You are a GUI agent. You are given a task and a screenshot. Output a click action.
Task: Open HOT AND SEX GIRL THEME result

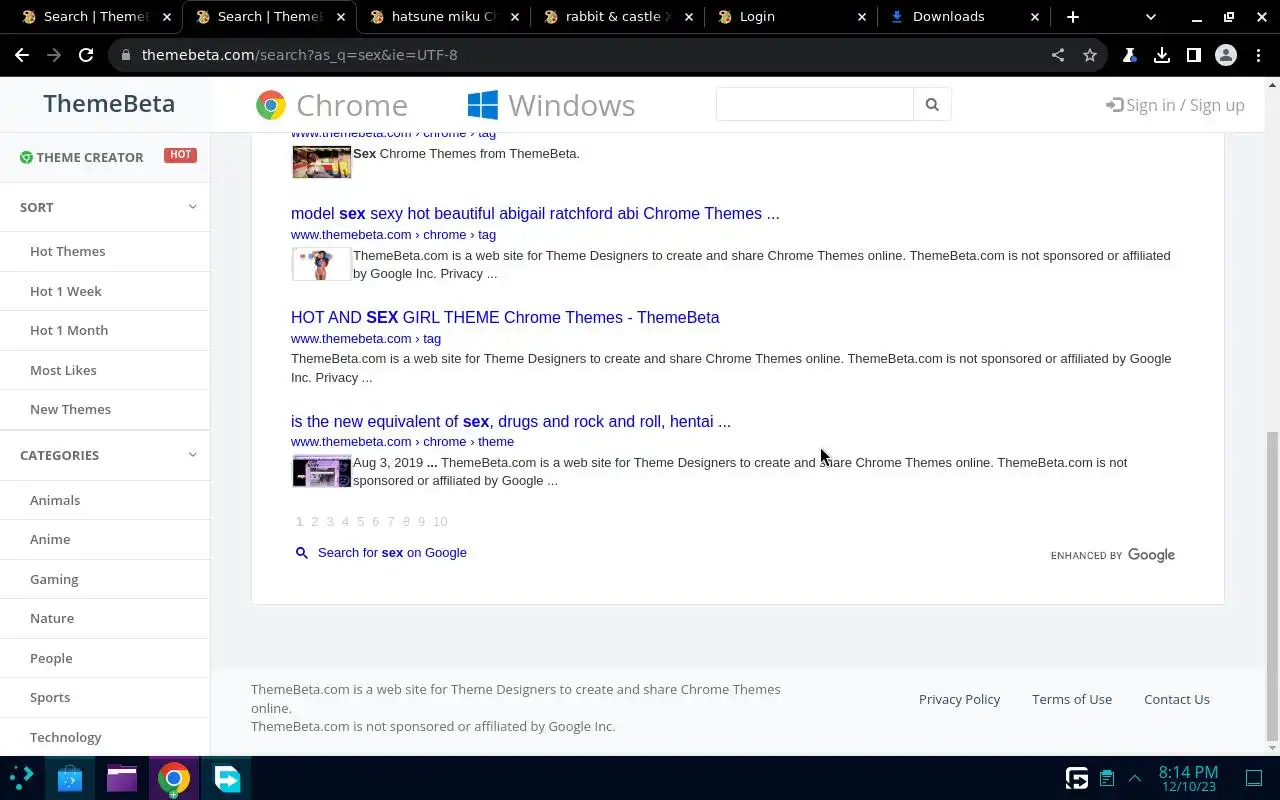click(x=505, y=317)
